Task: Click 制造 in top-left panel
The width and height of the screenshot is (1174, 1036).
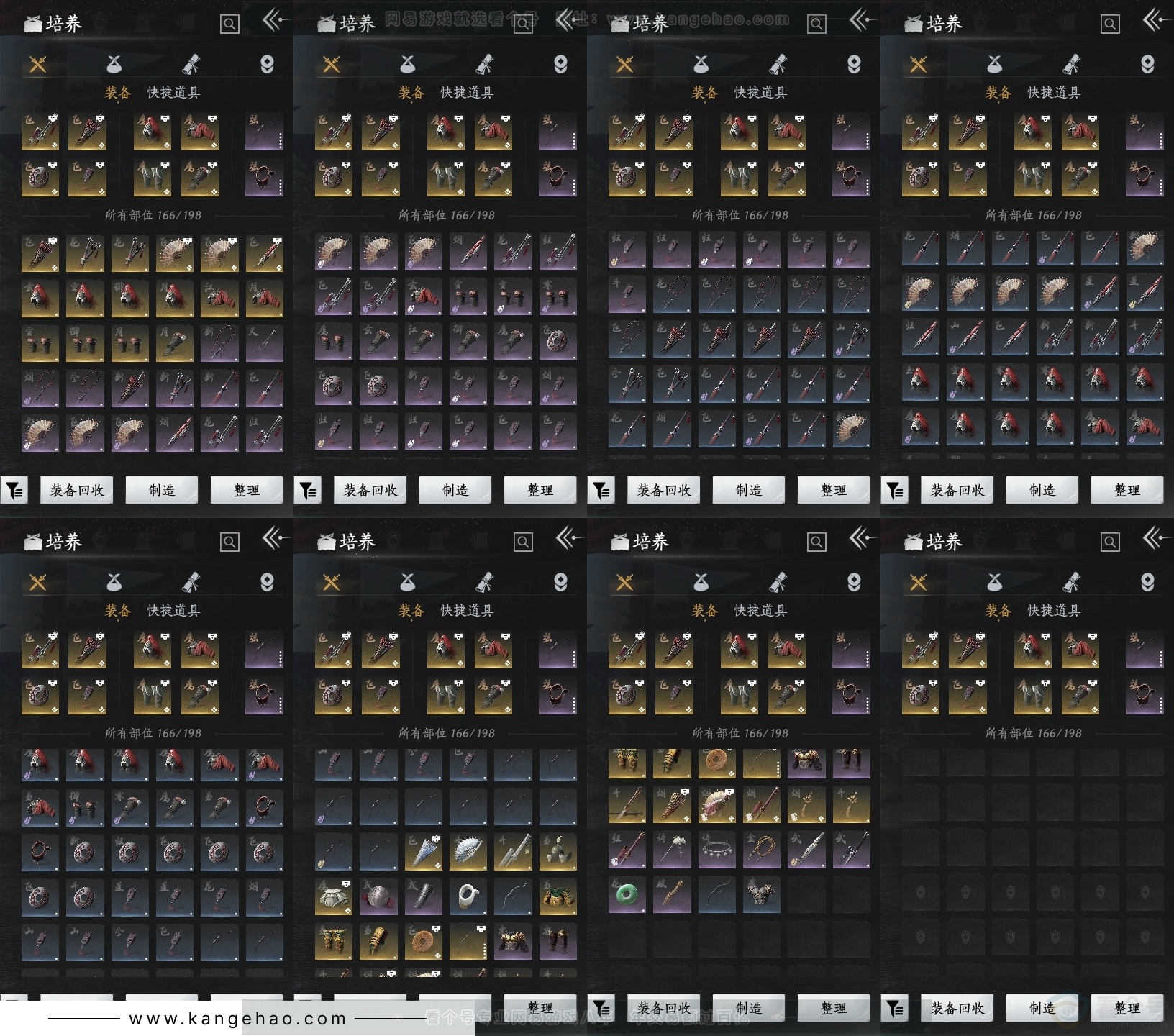Action: point(162,491)
